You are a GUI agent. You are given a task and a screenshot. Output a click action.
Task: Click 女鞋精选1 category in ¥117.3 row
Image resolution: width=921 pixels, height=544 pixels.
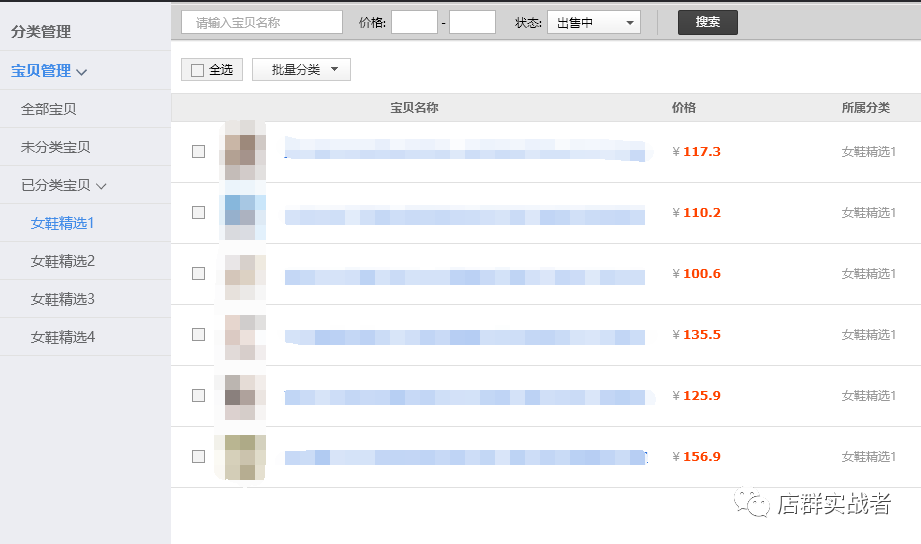[869, 152]
